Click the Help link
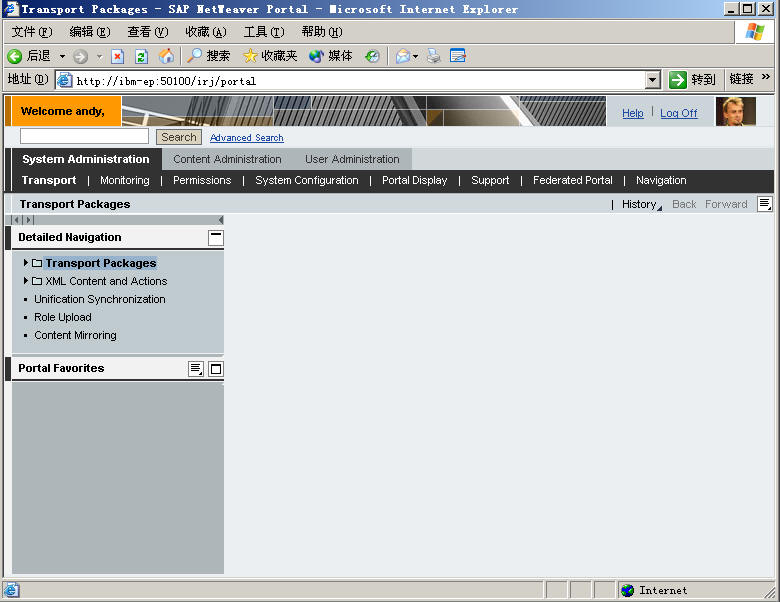Image resolution: width=780 pixels, height=602 pixels. (633, 113)
